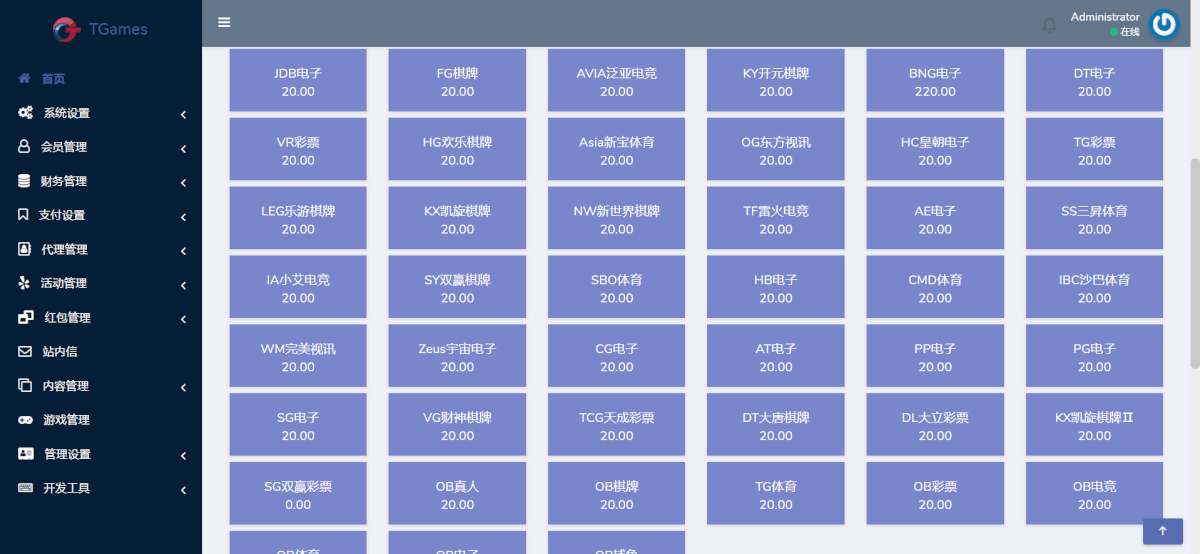Screen dimensions: 1200x554
Task: Expand the 财务管理 menu chevron
Action: (184, 183)
